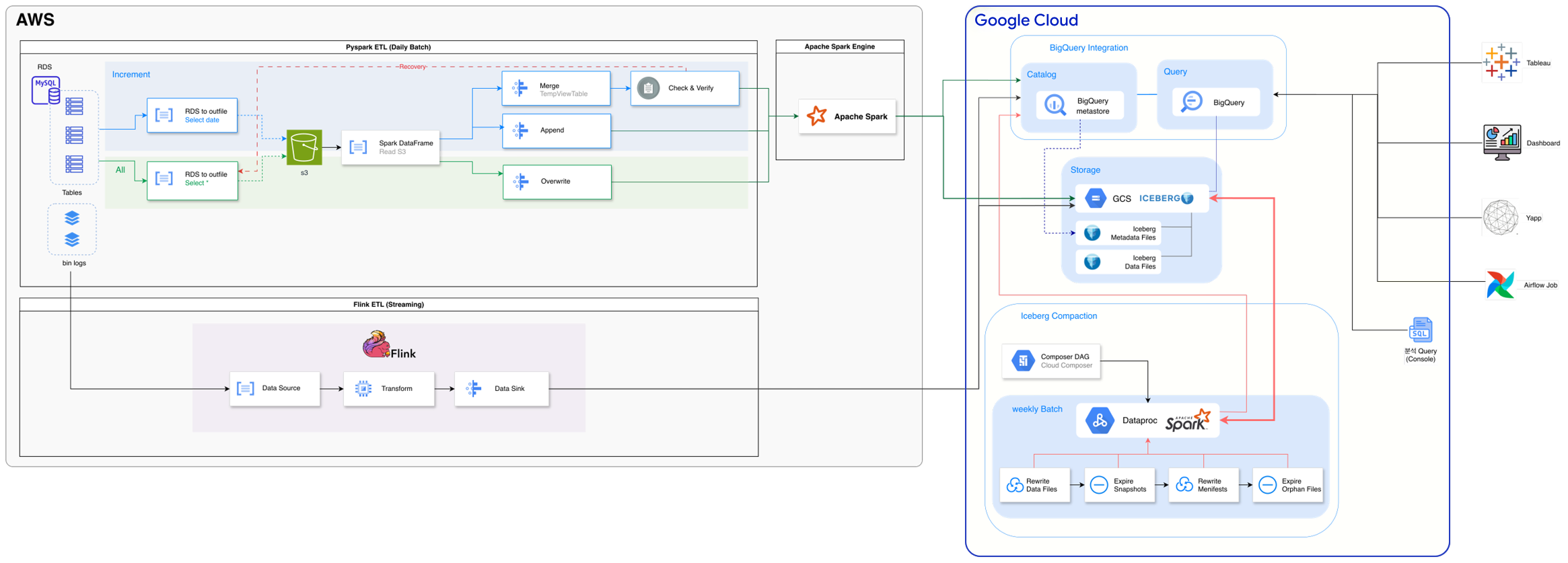Click the Increment label
This screenshot has height=563, width=1568.
(131, 75)
